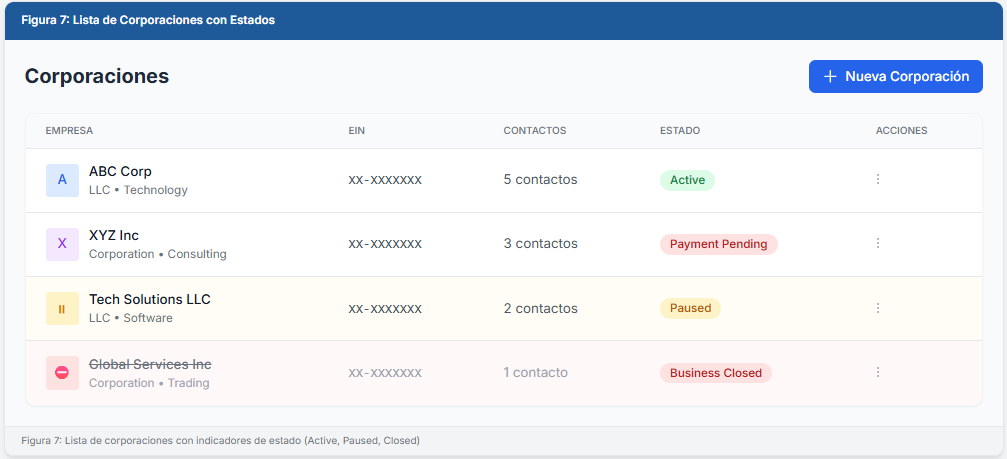Click the red closed icon for Global Services
1007x459 pixels.
62,373
